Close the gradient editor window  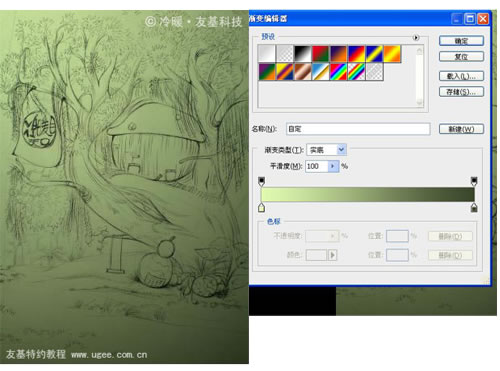coord(483,19)
